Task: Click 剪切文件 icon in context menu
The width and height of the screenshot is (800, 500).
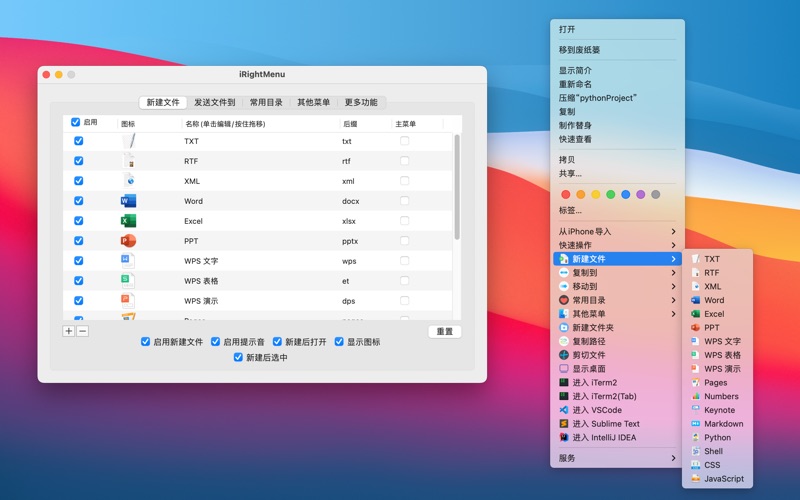Action: pyautogui.click(x=564, y=355)
